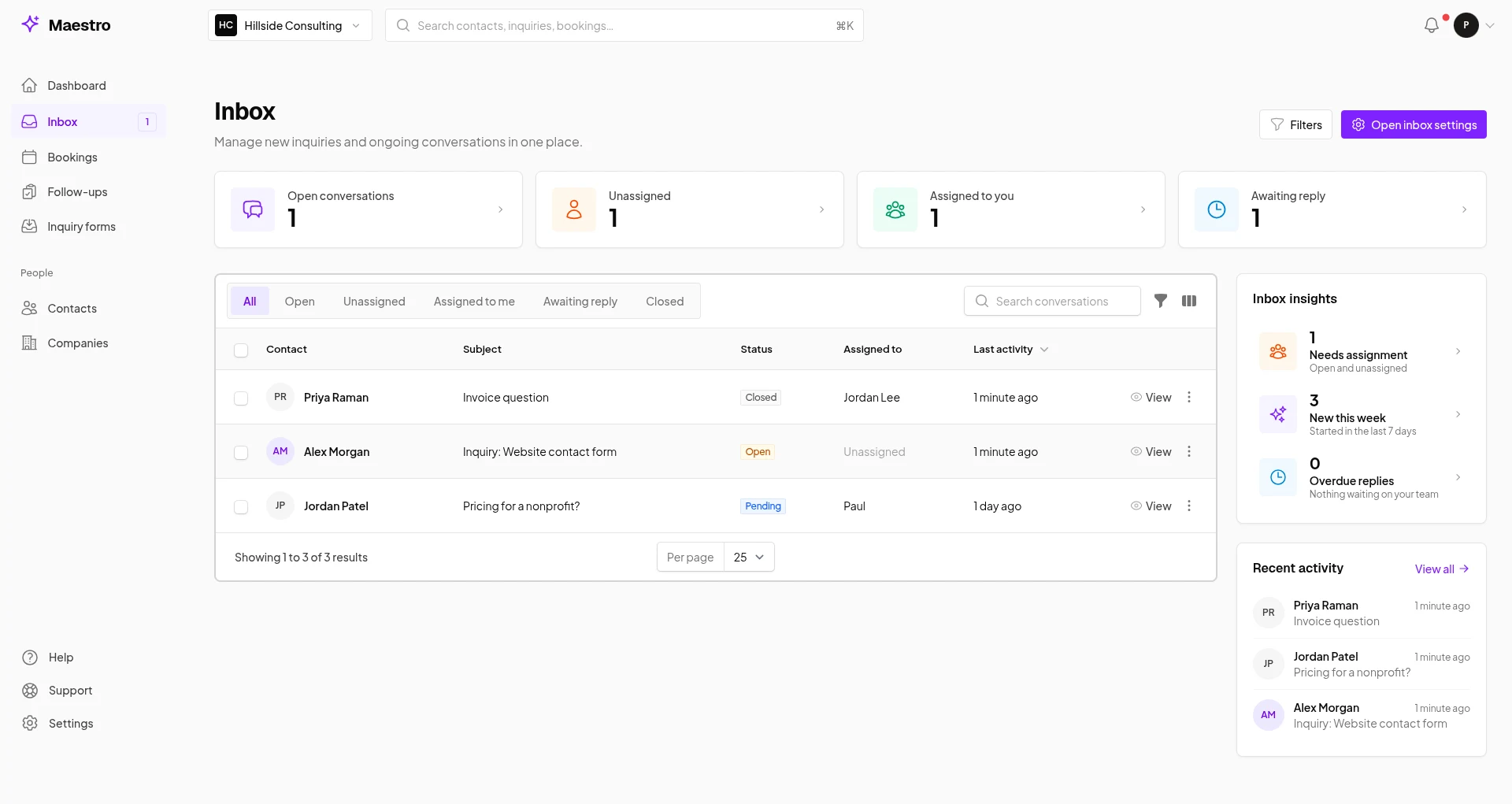Expand the Open conversations card chevron

500,209
